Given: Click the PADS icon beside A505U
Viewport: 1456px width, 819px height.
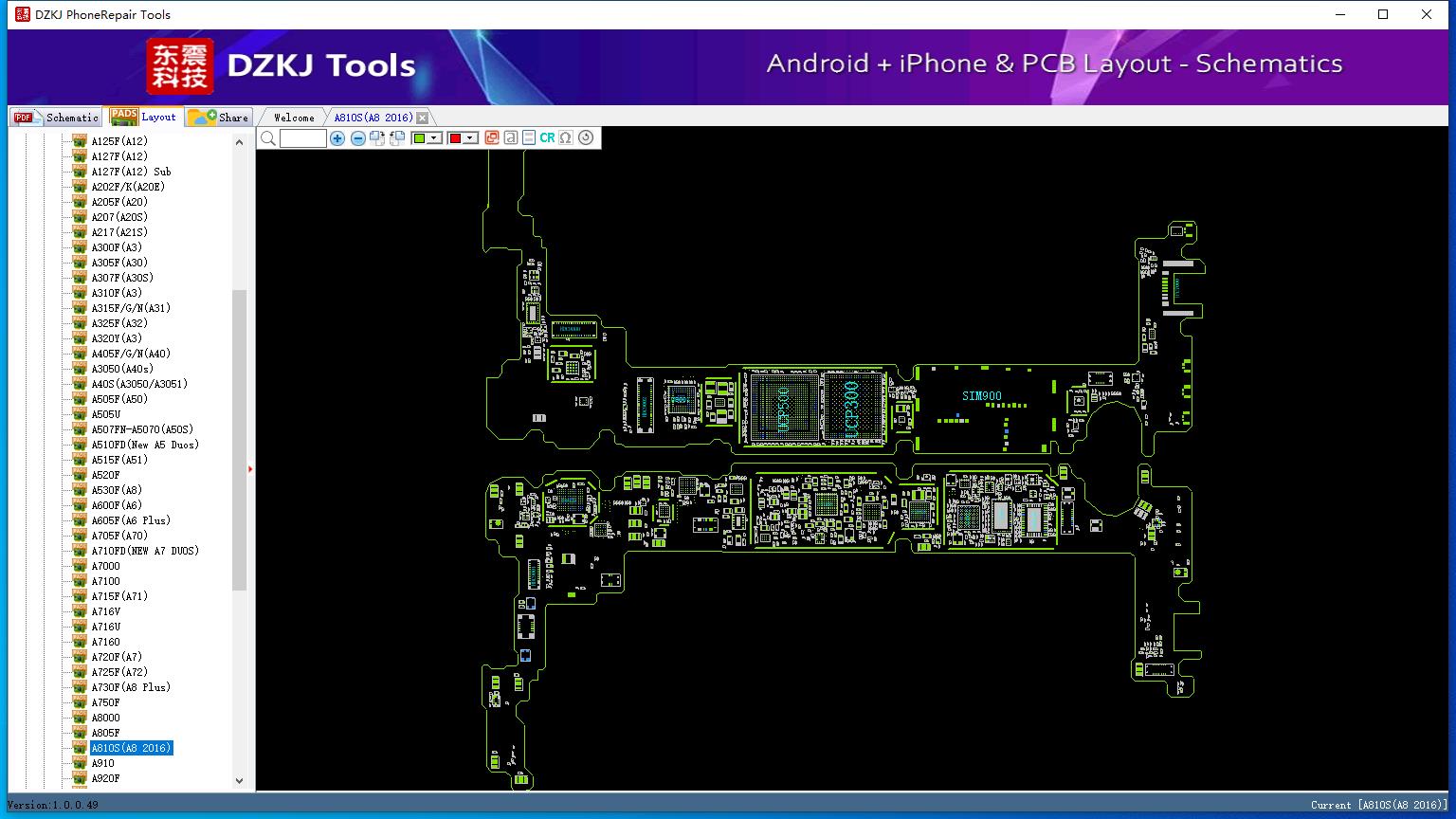Looking at the screenshot, I should coord(80,414).
